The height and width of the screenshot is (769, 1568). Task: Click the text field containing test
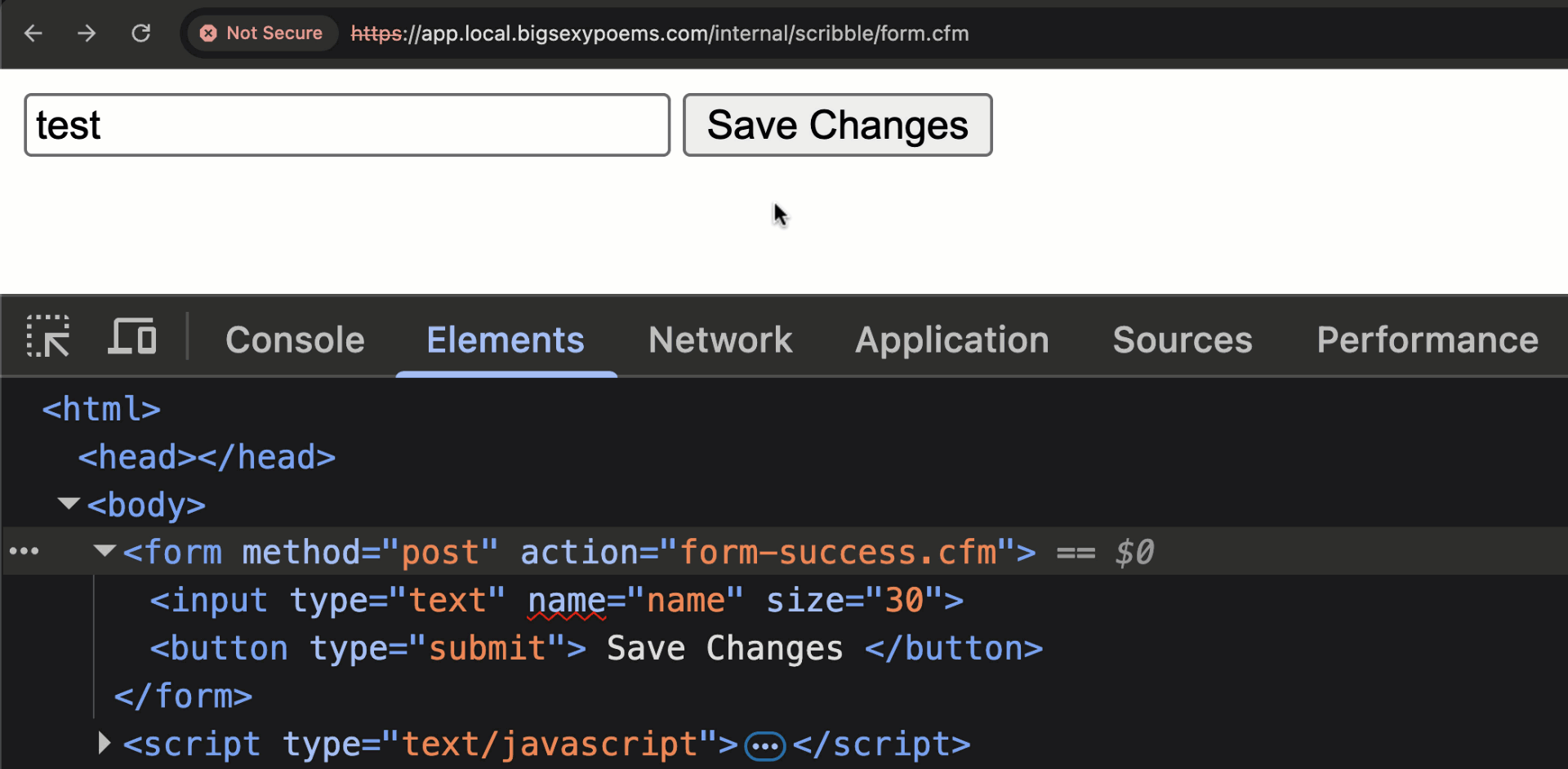tap(346, 124)
